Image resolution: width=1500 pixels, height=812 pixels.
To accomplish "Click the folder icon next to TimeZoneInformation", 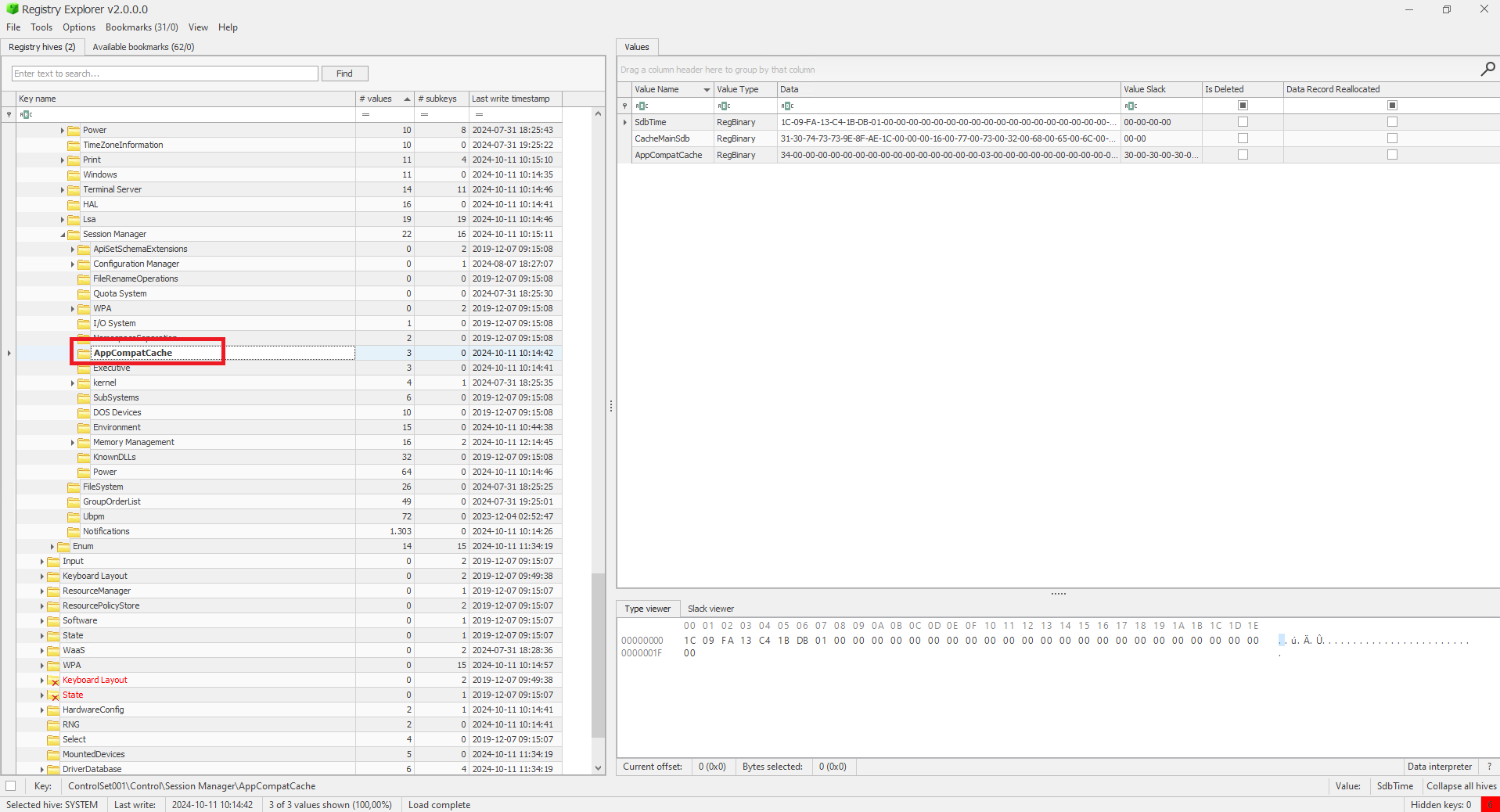I will coord(74,145).
